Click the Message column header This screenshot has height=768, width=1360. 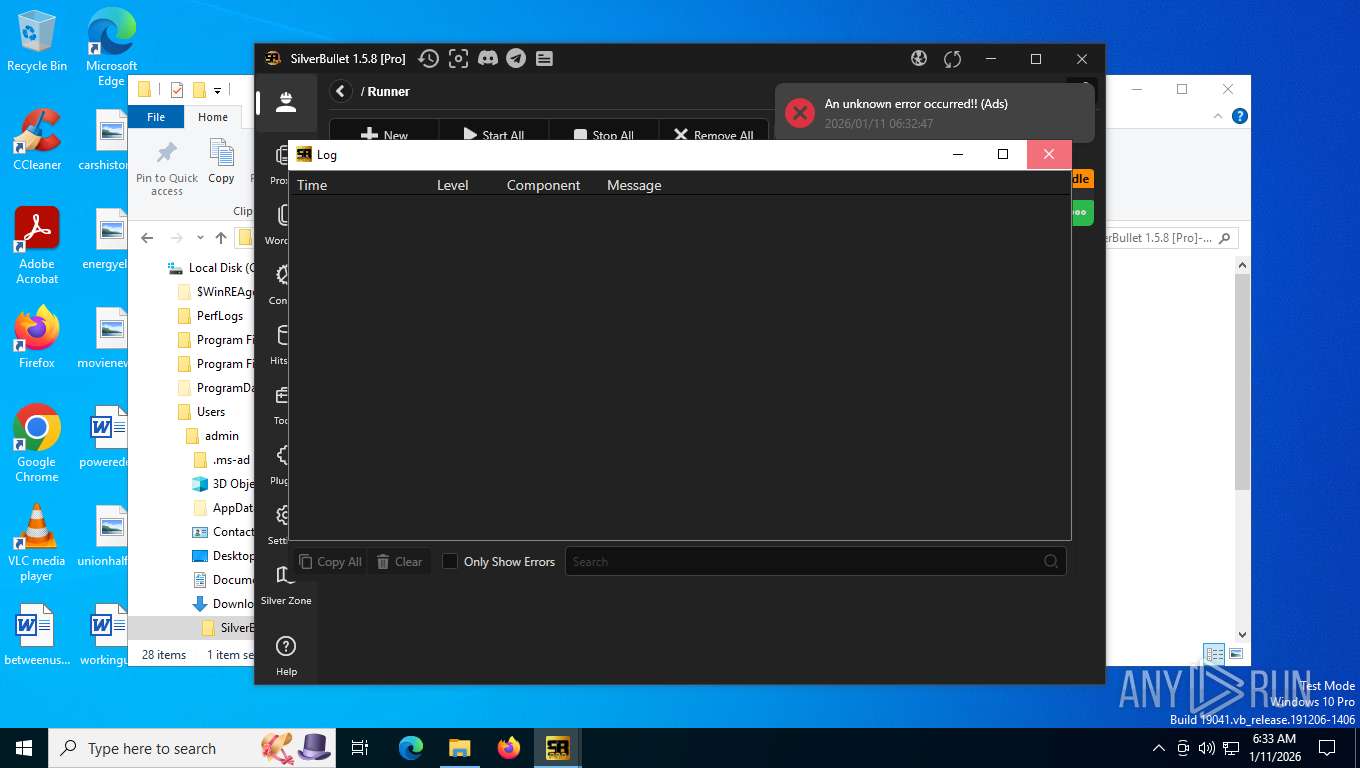634,185
